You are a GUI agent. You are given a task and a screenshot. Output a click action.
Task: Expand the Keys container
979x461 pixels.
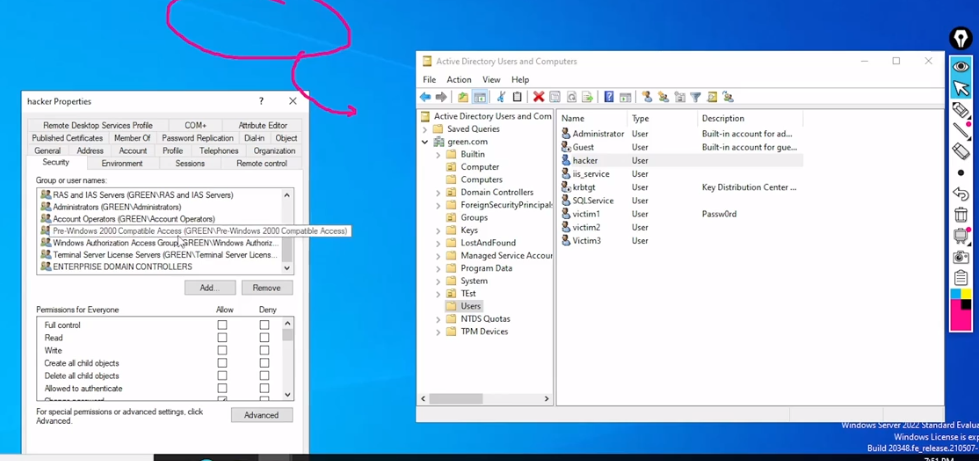pos(438,230)
